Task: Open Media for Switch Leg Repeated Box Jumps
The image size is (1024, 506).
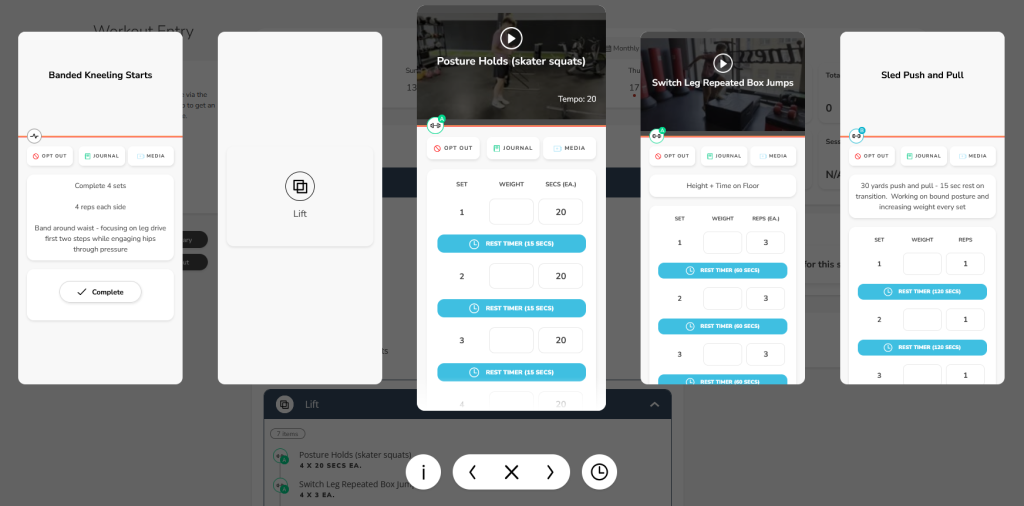Action: (773, 156)
